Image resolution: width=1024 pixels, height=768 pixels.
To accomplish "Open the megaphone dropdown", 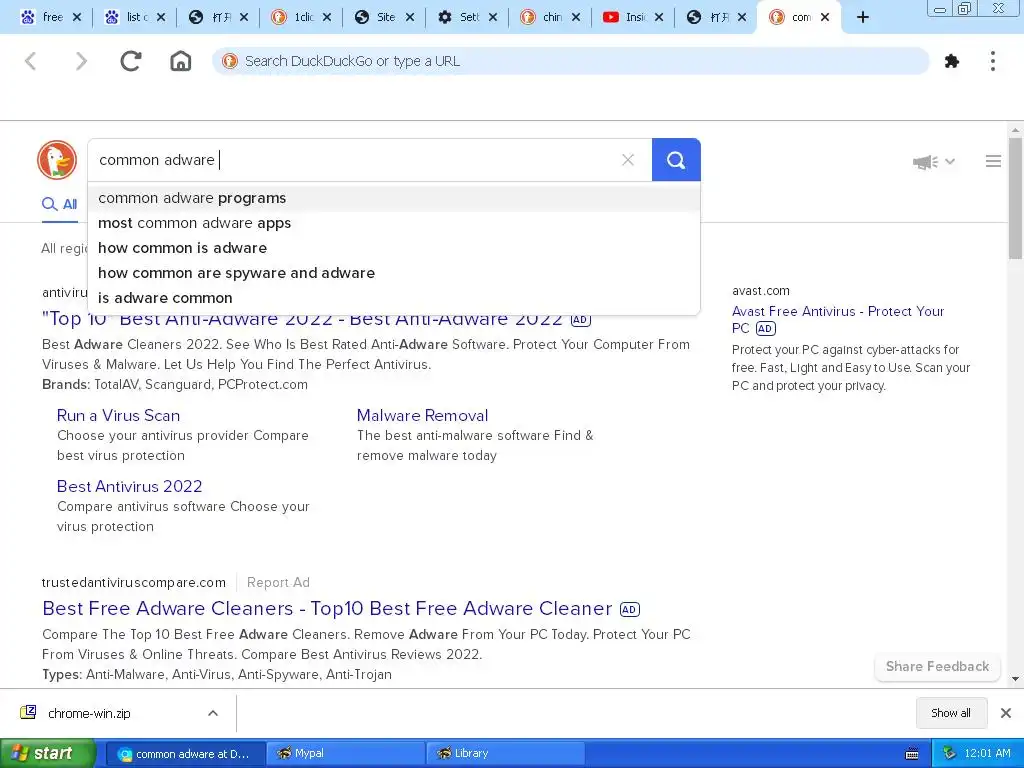I will [934, 161].
